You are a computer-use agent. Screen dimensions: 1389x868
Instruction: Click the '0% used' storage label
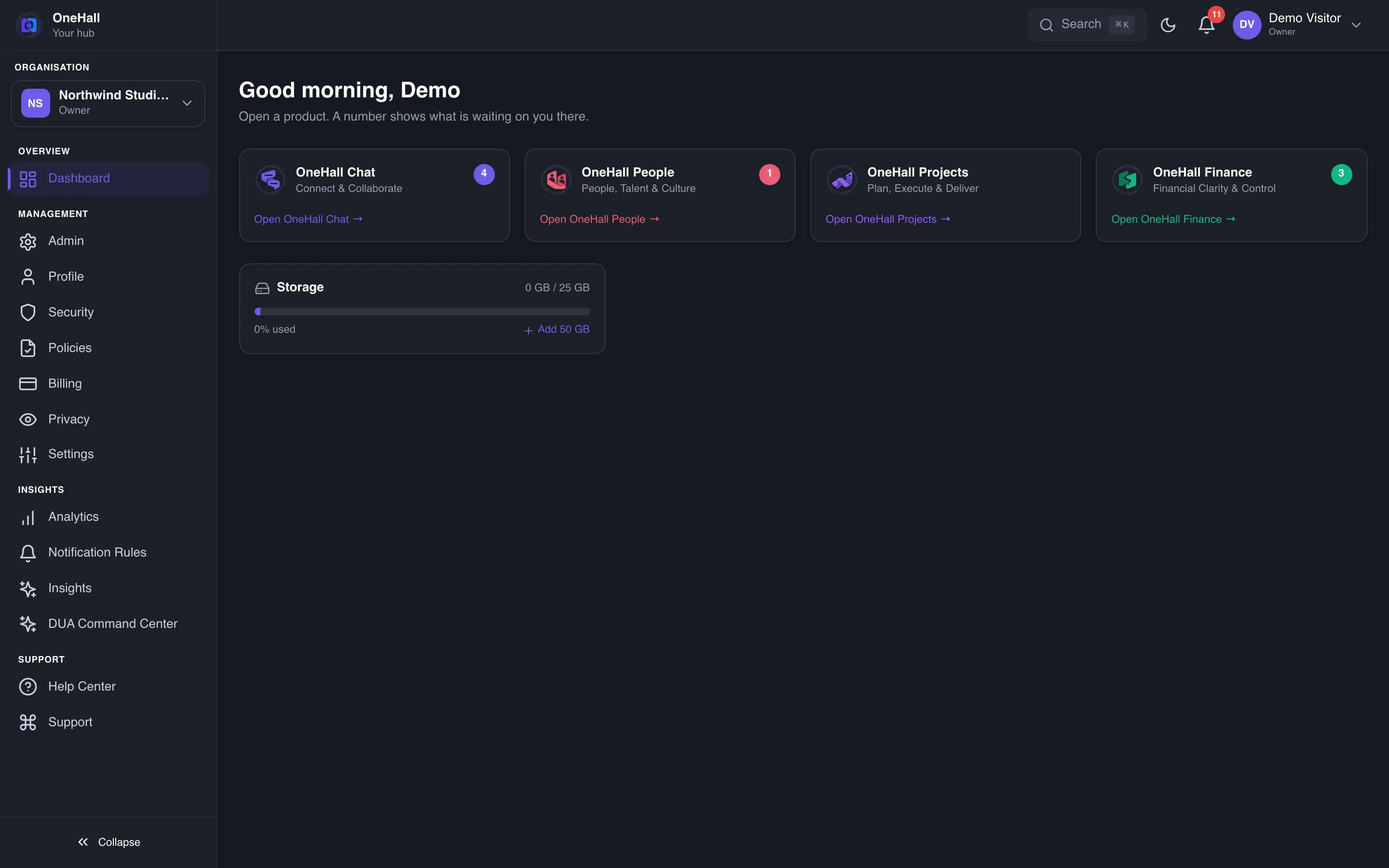[x=275, y=329]
